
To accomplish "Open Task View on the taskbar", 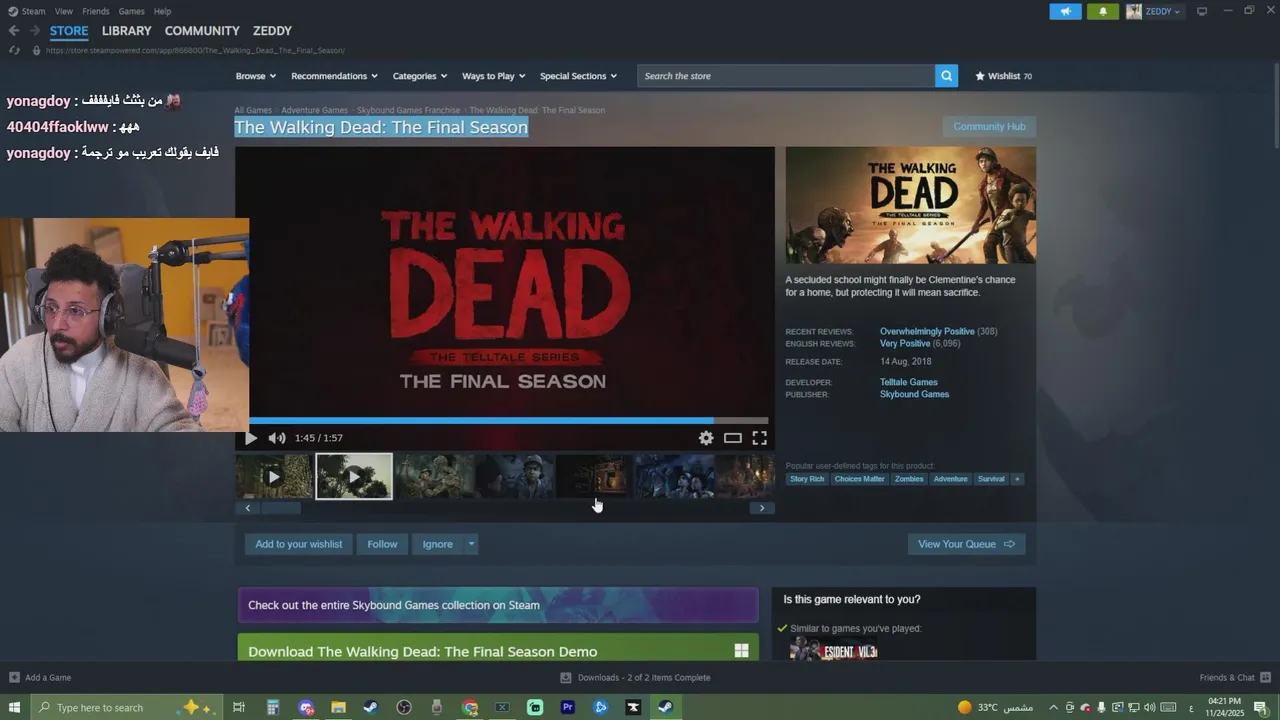I will (239, 707).
